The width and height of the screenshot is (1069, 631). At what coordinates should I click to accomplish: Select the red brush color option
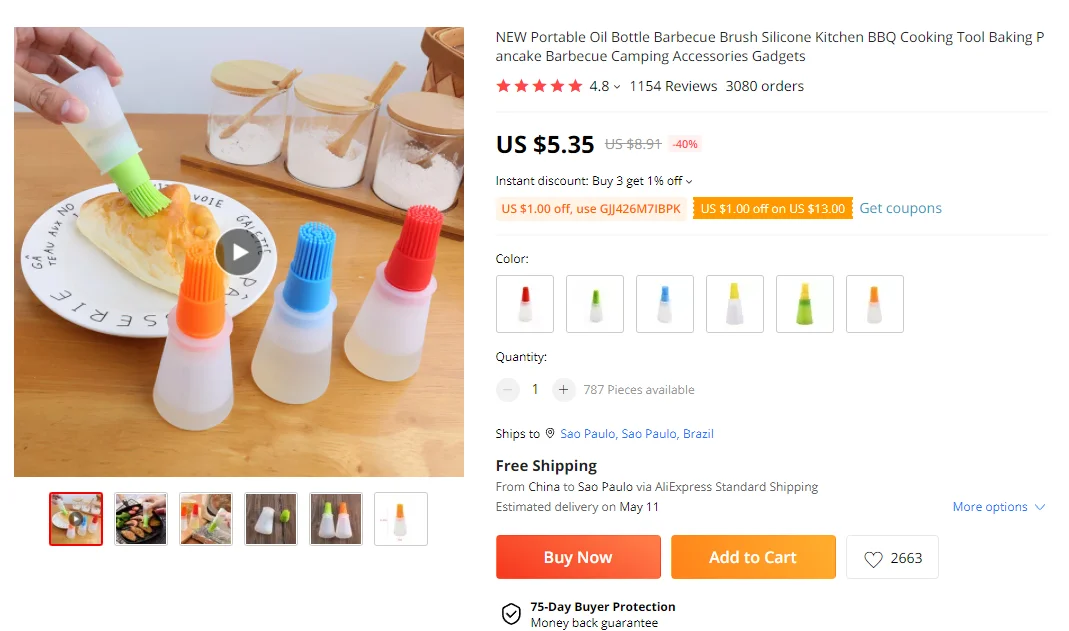pyautogui.click(x=525, y=304)
